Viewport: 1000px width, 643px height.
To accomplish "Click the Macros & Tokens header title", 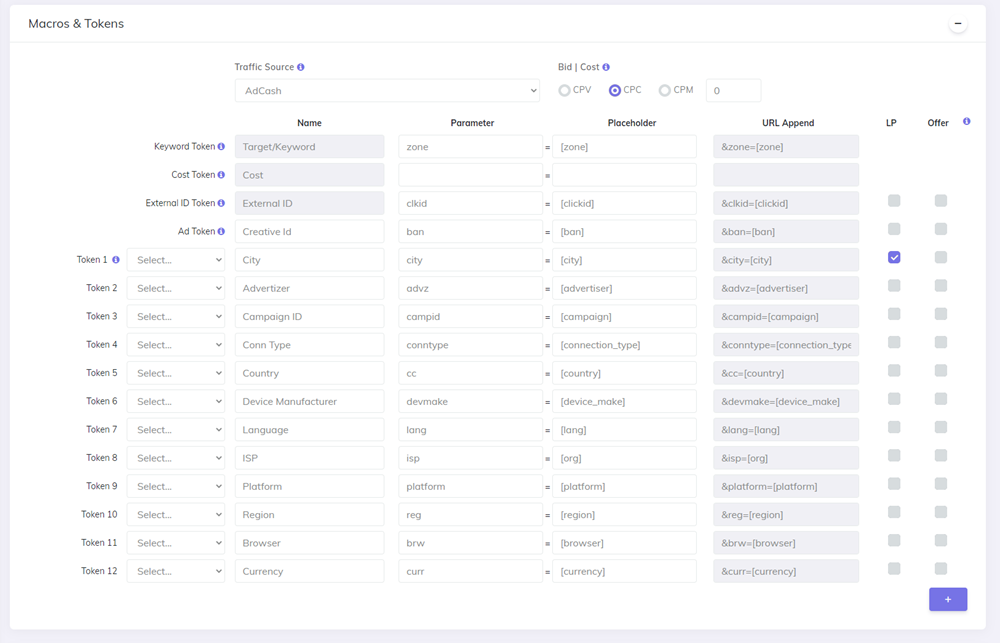I will pyautogui.click(x=76, y=23).
